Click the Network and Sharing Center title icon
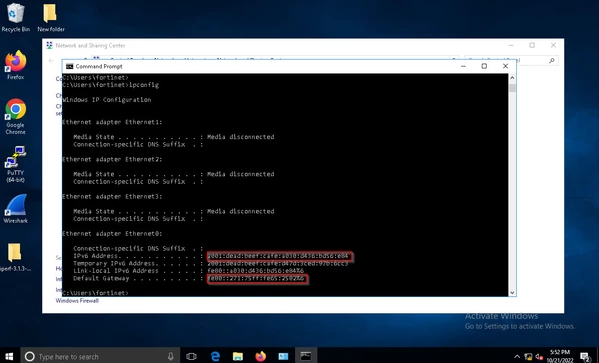Image resolution: width=599 pixels, height=363 pixels. point(49,45)
